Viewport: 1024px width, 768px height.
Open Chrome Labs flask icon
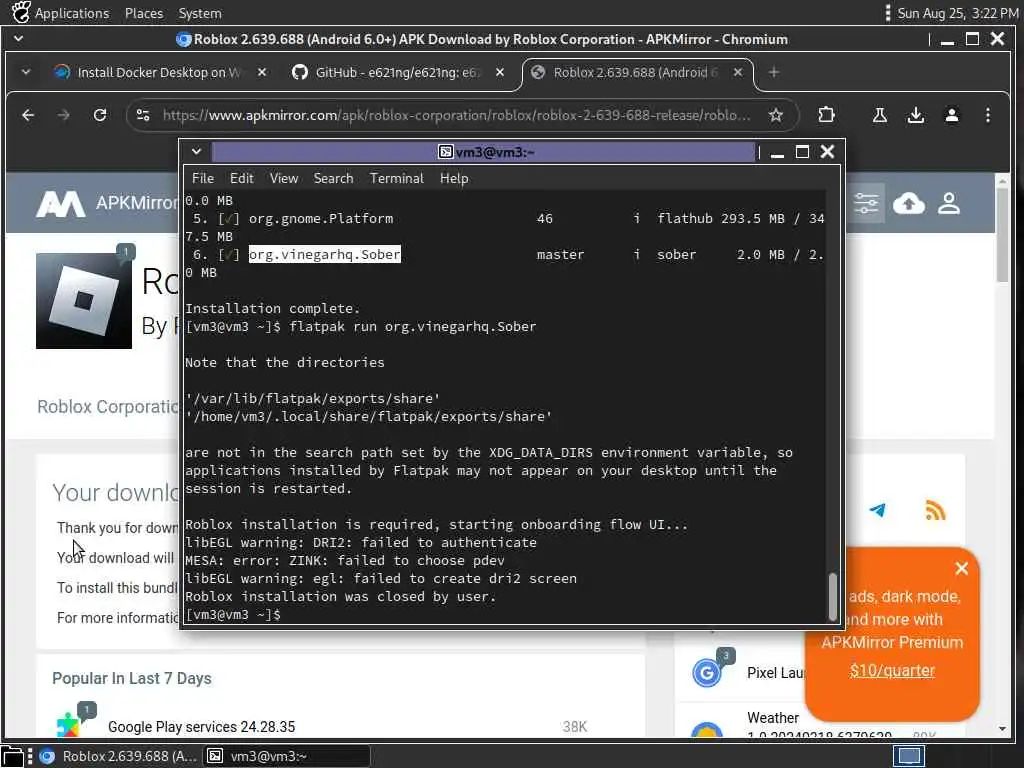pyautogui.click(x=880, y=116)
